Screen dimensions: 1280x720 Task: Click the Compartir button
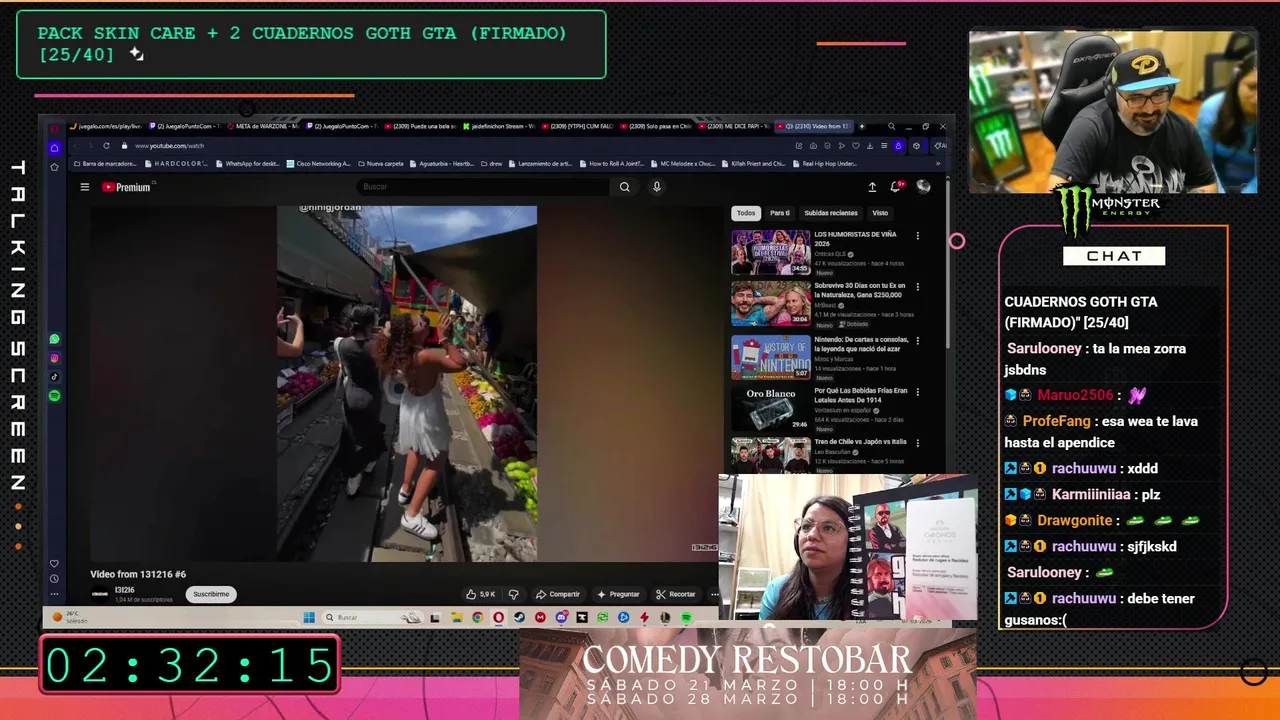[558, 594]
